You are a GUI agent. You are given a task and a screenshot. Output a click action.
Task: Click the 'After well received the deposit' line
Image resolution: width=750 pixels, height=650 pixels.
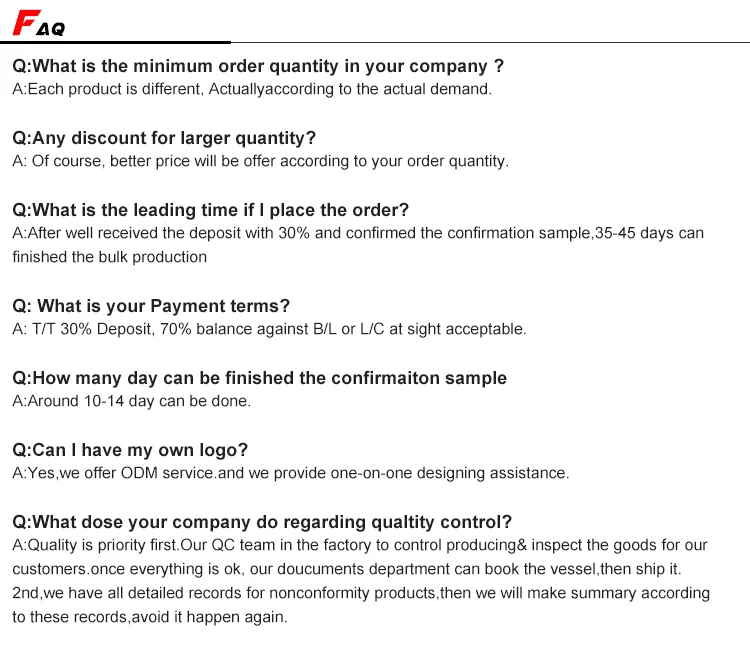tap(357, 233)
